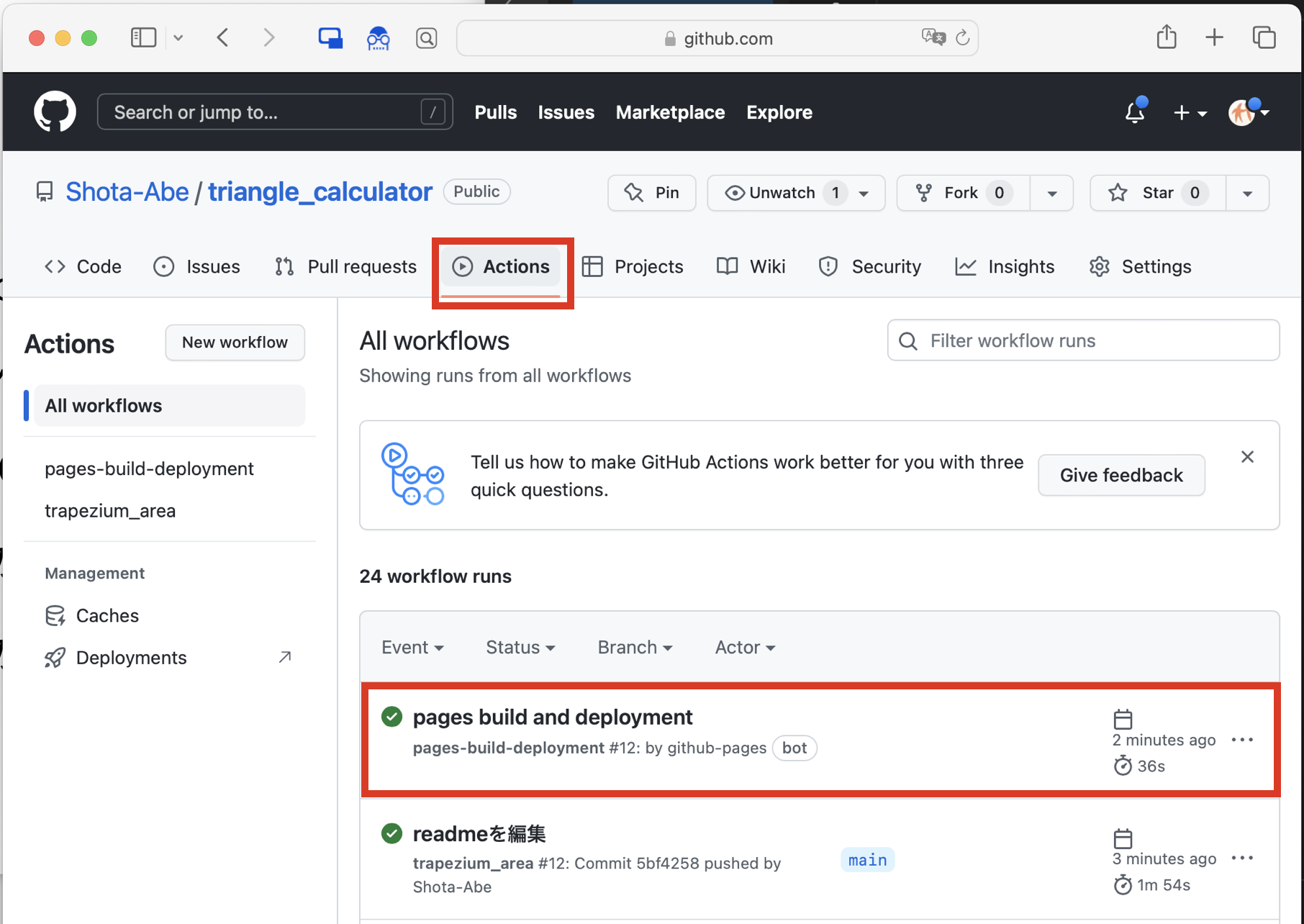Open notifications with the bell icon
The height and width of the screenshot is (924, 1304).
click(1134, 113)
